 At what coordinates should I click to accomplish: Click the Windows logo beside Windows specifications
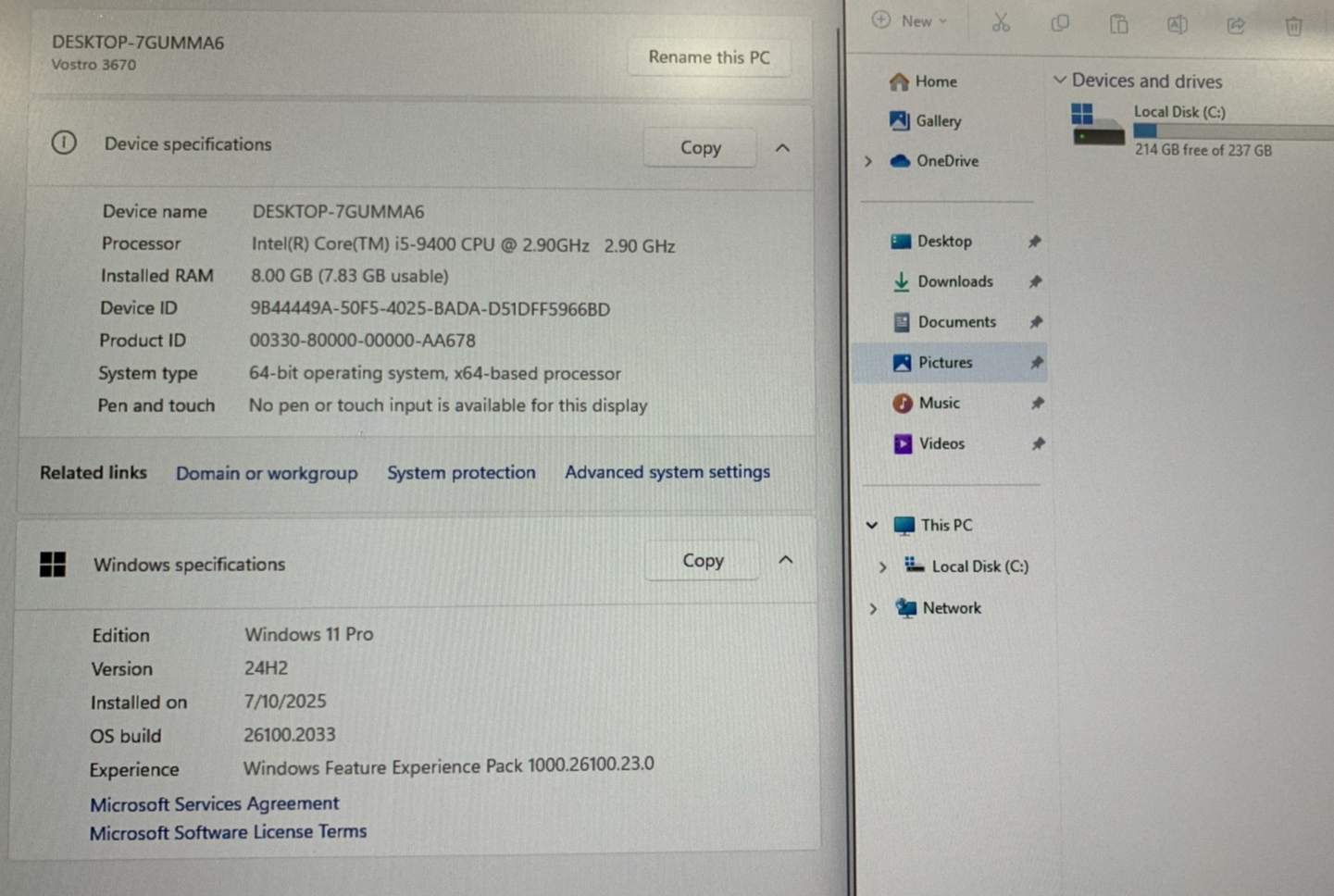tap(53, 564)
